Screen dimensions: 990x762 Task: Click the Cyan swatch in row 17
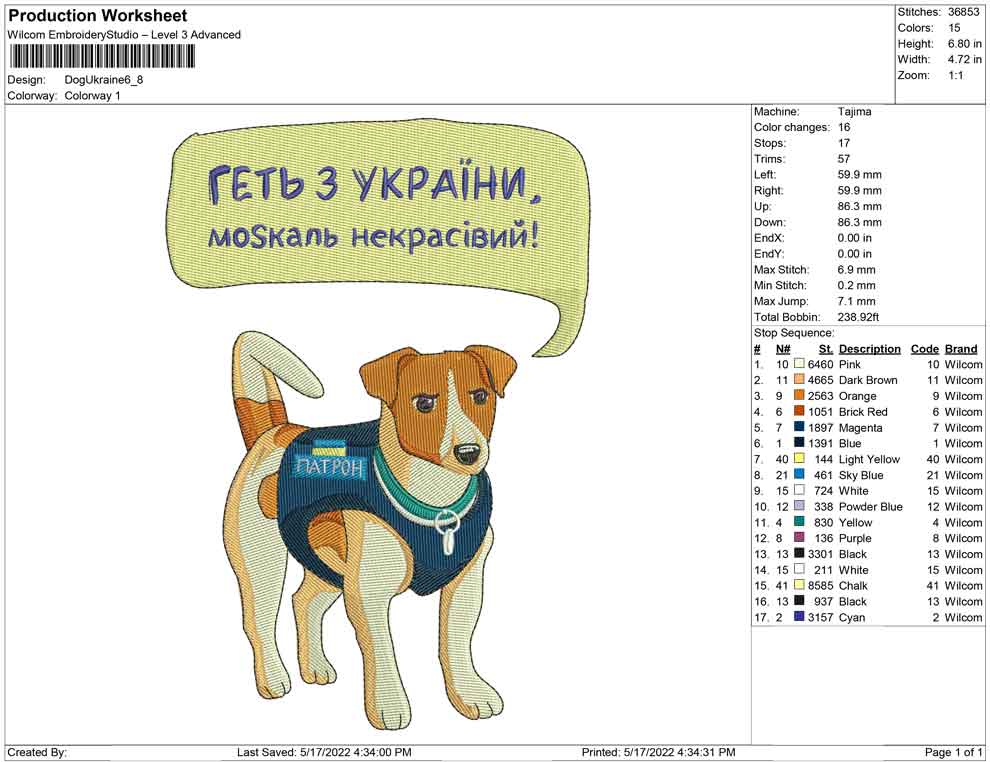point(799,617)
